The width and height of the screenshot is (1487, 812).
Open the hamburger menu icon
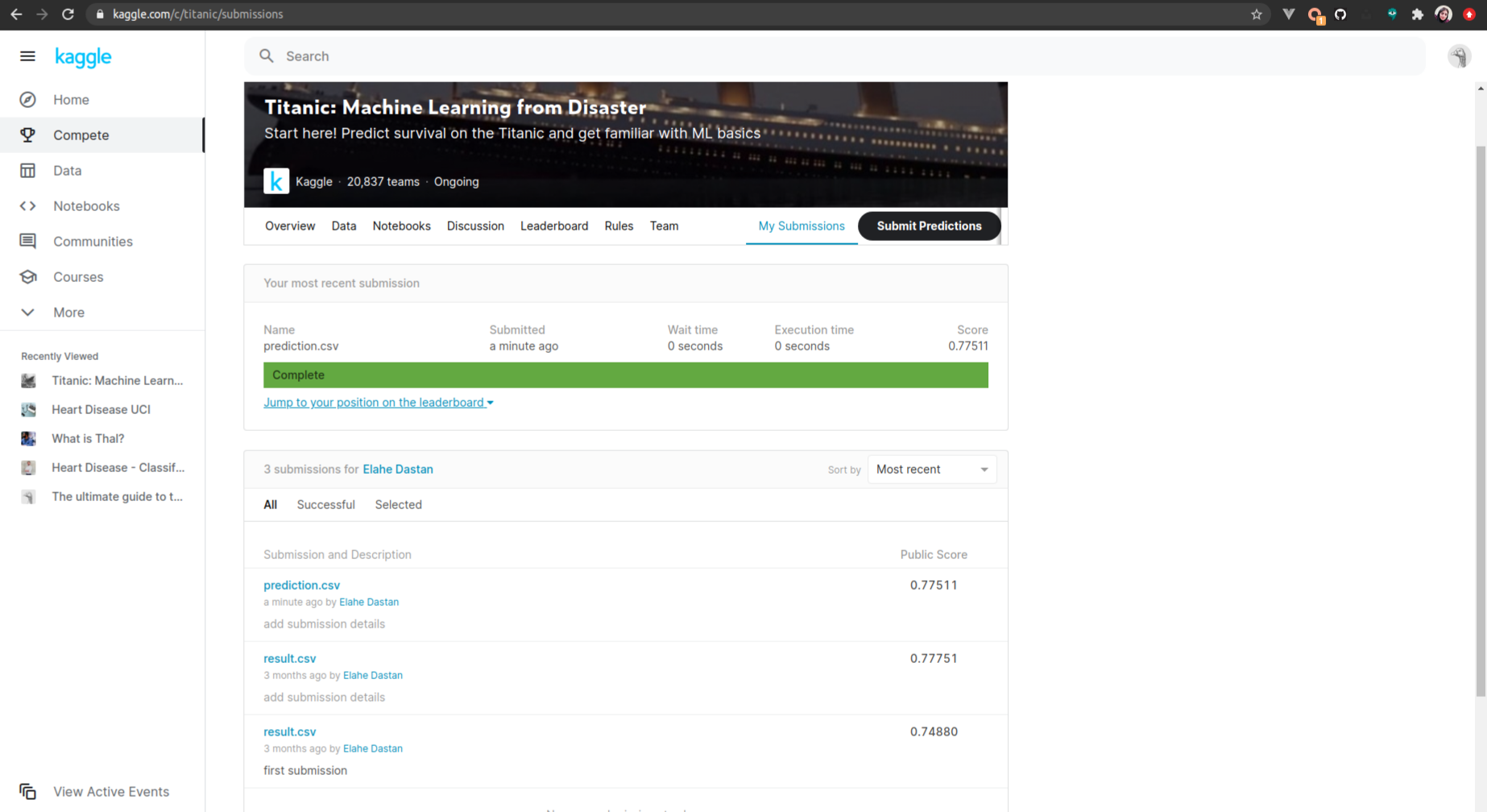pyautogui.click(x=27, y=56)
